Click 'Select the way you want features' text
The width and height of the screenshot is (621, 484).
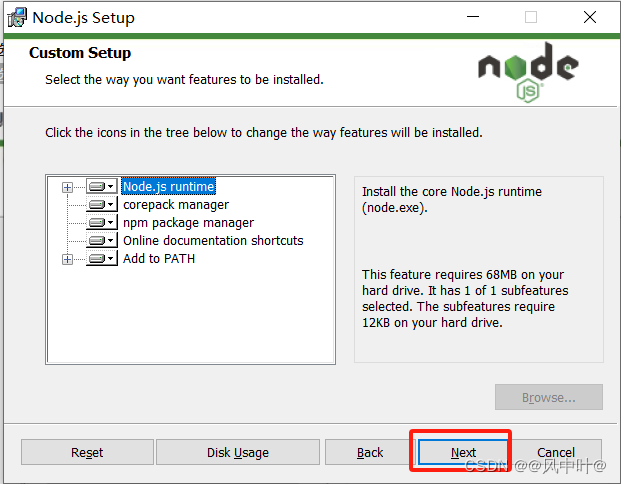coord(184,80)
